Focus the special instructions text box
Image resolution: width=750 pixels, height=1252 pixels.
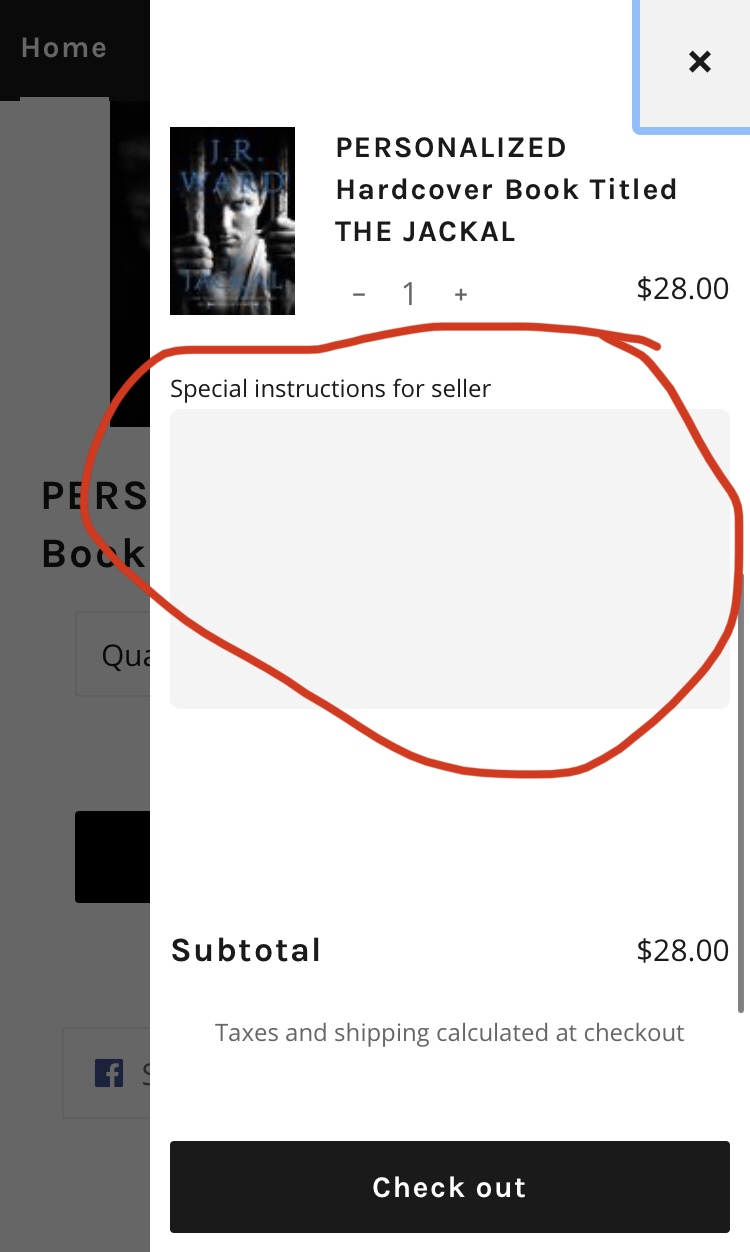pyautogui.click(x=449, y=558)
